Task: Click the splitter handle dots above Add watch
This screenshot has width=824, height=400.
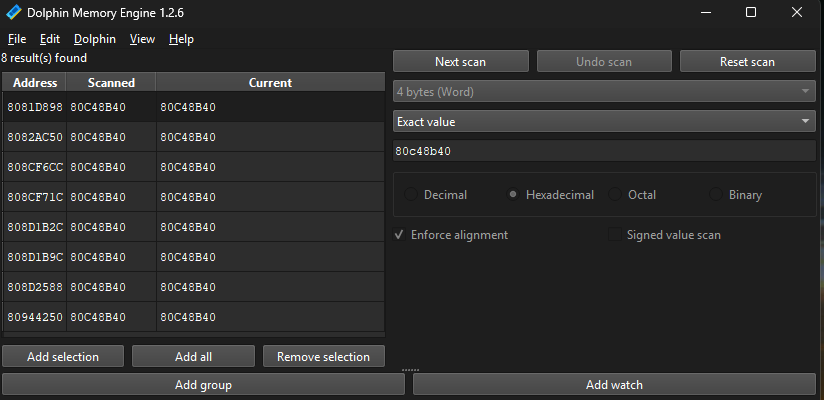Action: pos(410,370)
